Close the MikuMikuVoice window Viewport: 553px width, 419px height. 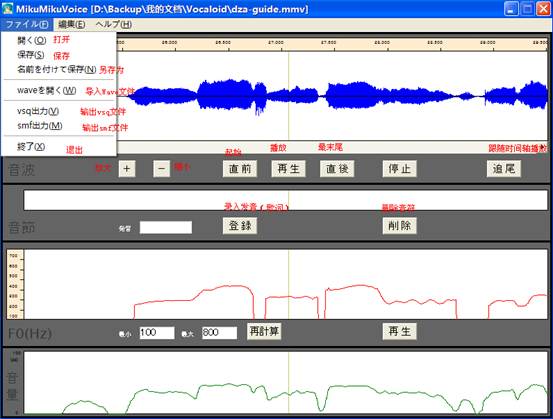tap(543, 9)
